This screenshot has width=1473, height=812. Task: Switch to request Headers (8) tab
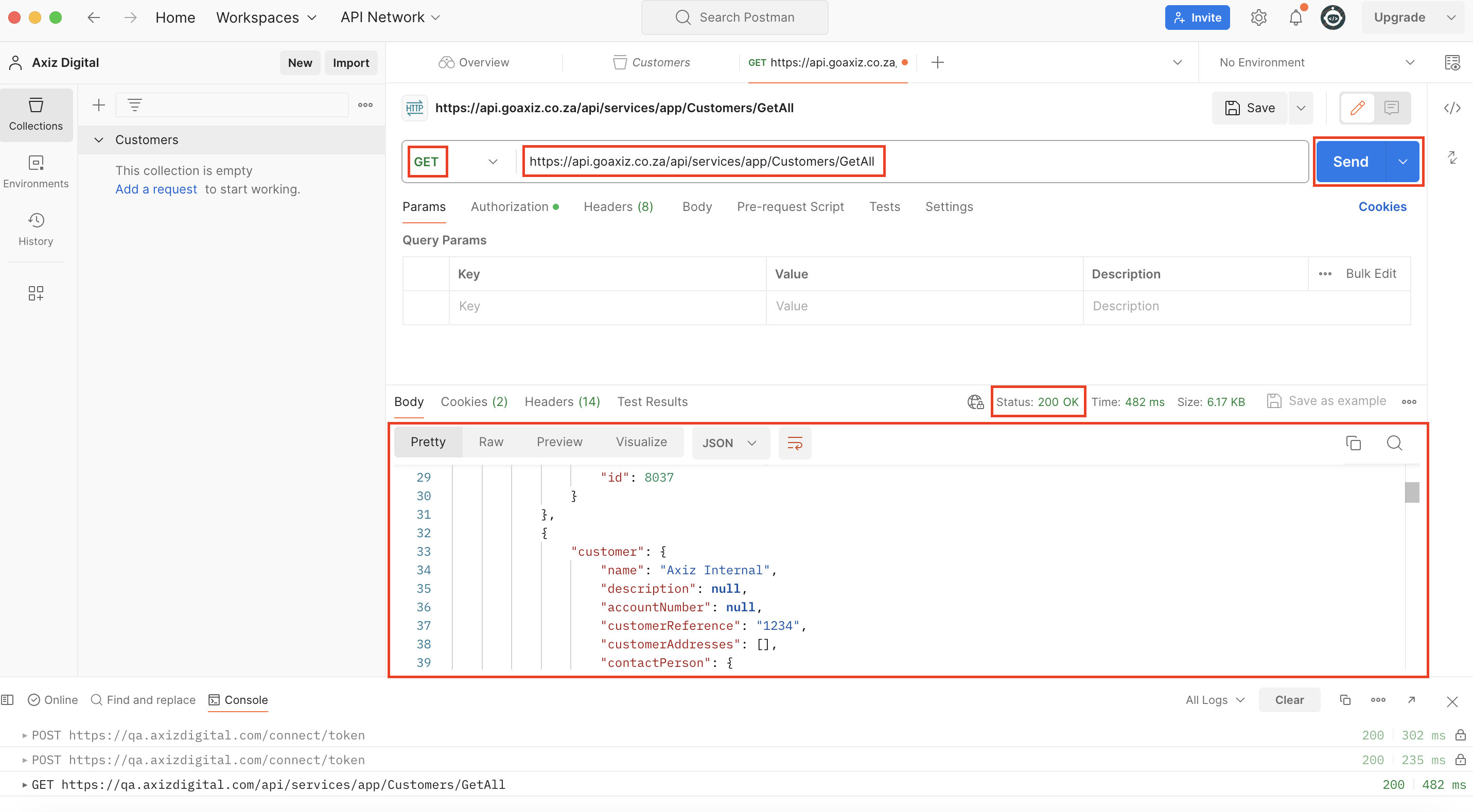coord(618,207)
